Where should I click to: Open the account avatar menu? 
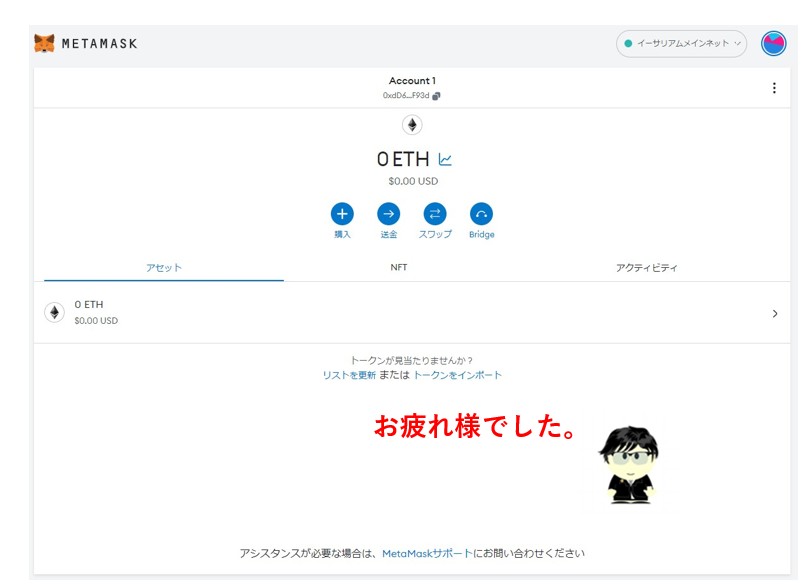(773, 43)
